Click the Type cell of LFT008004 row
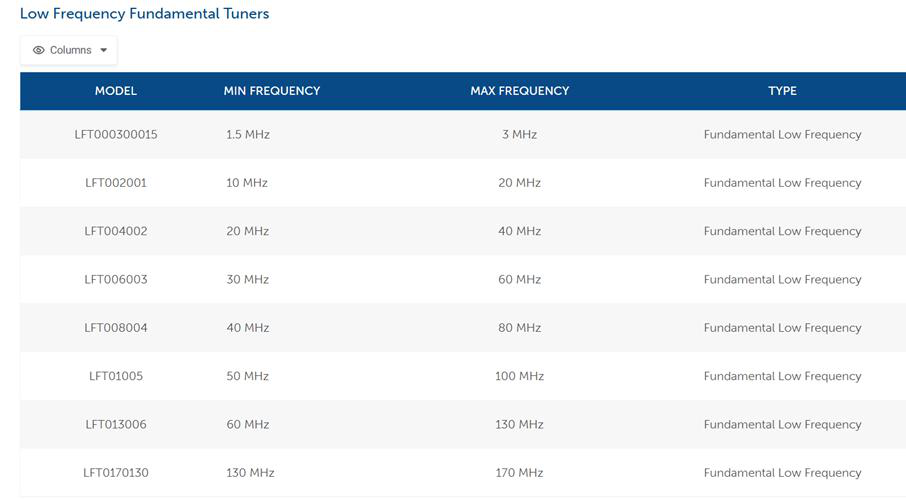 tap(782, 328)
